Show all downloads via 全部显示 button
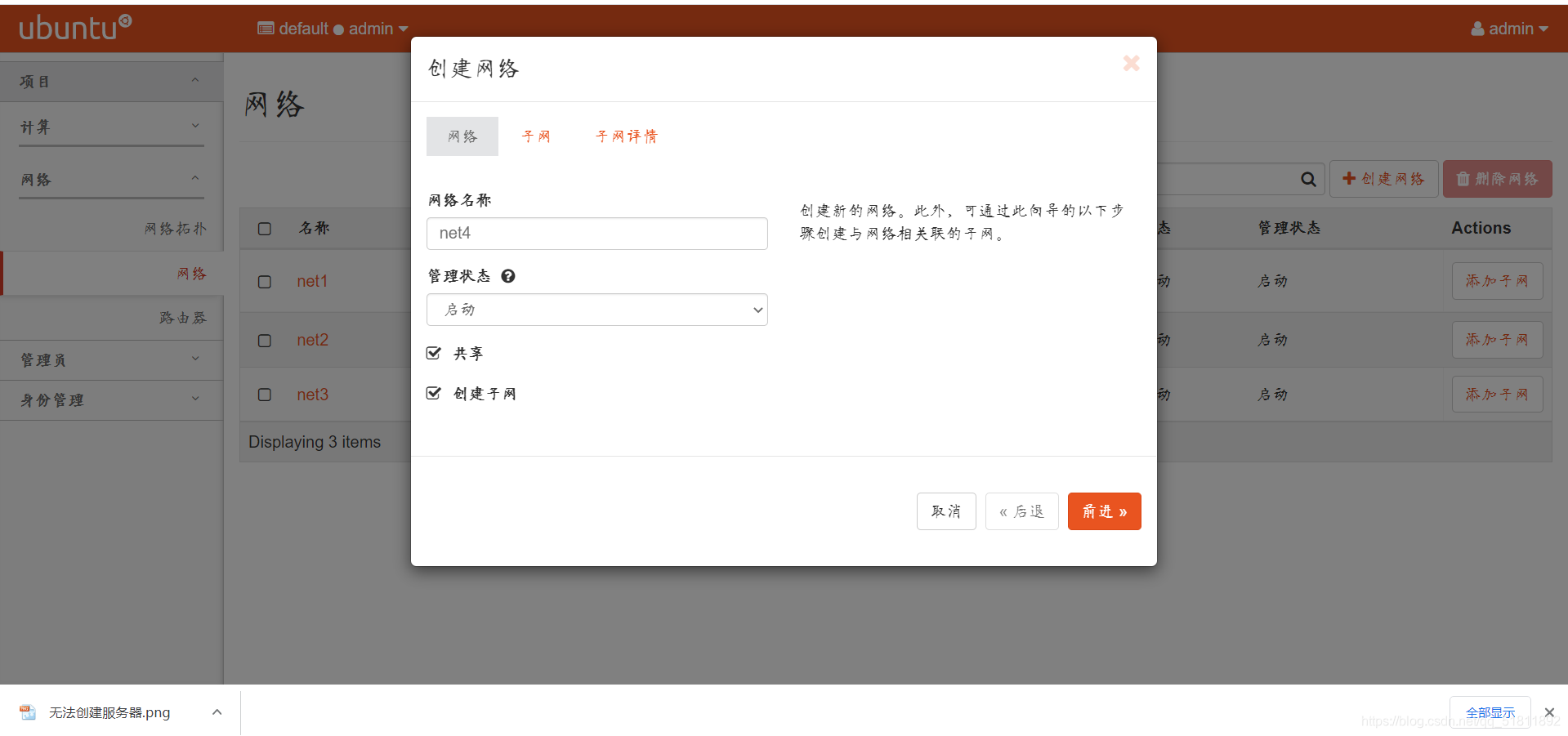 pos(1490,711)
